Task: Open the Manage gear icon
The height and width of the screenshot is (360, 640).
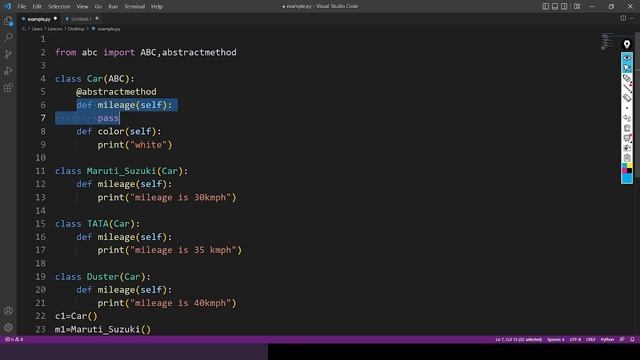Action: point(8,327)
